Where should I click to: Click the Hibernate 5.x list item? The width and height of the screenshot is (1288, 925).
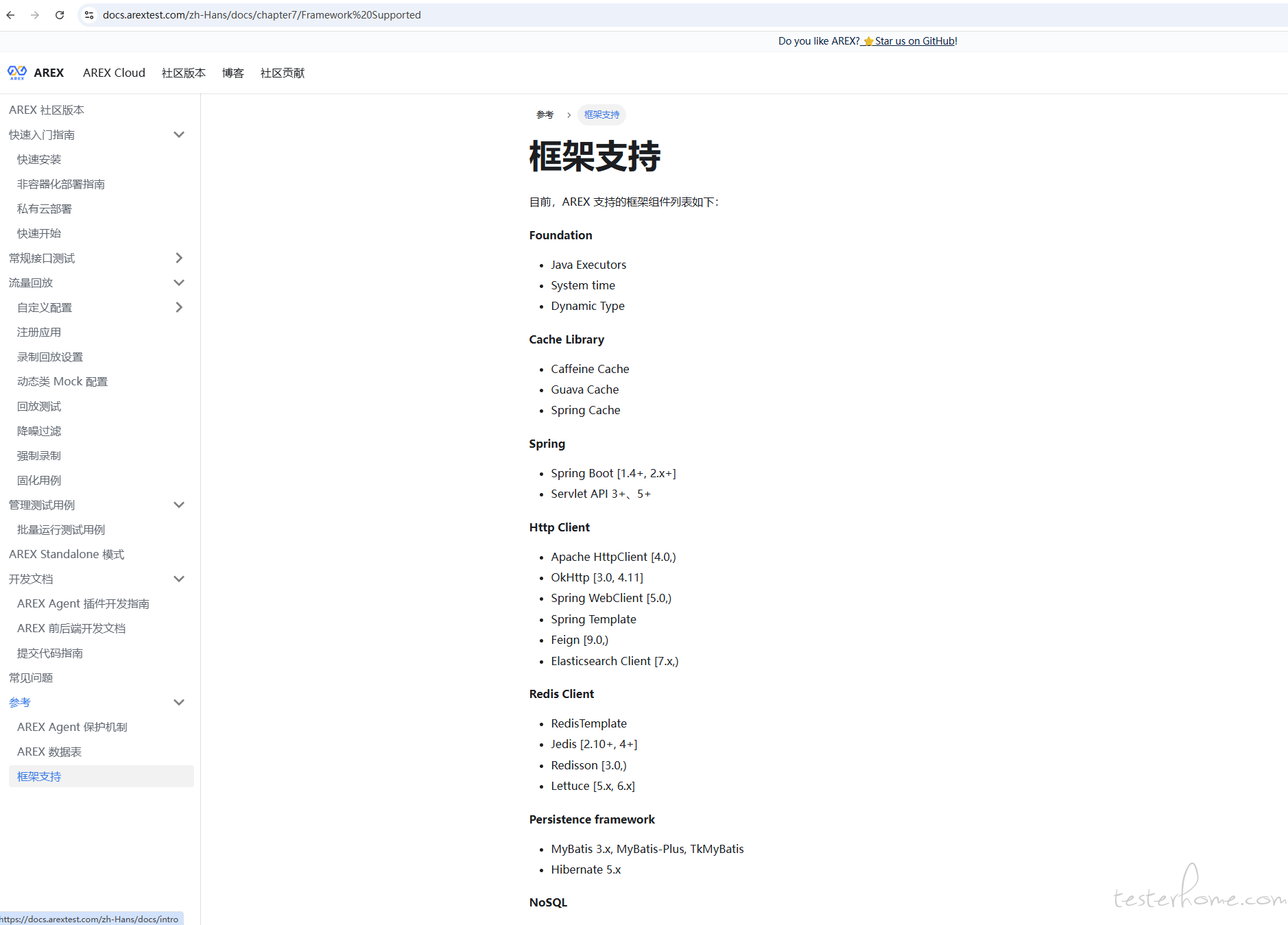[x=586, y=869]
